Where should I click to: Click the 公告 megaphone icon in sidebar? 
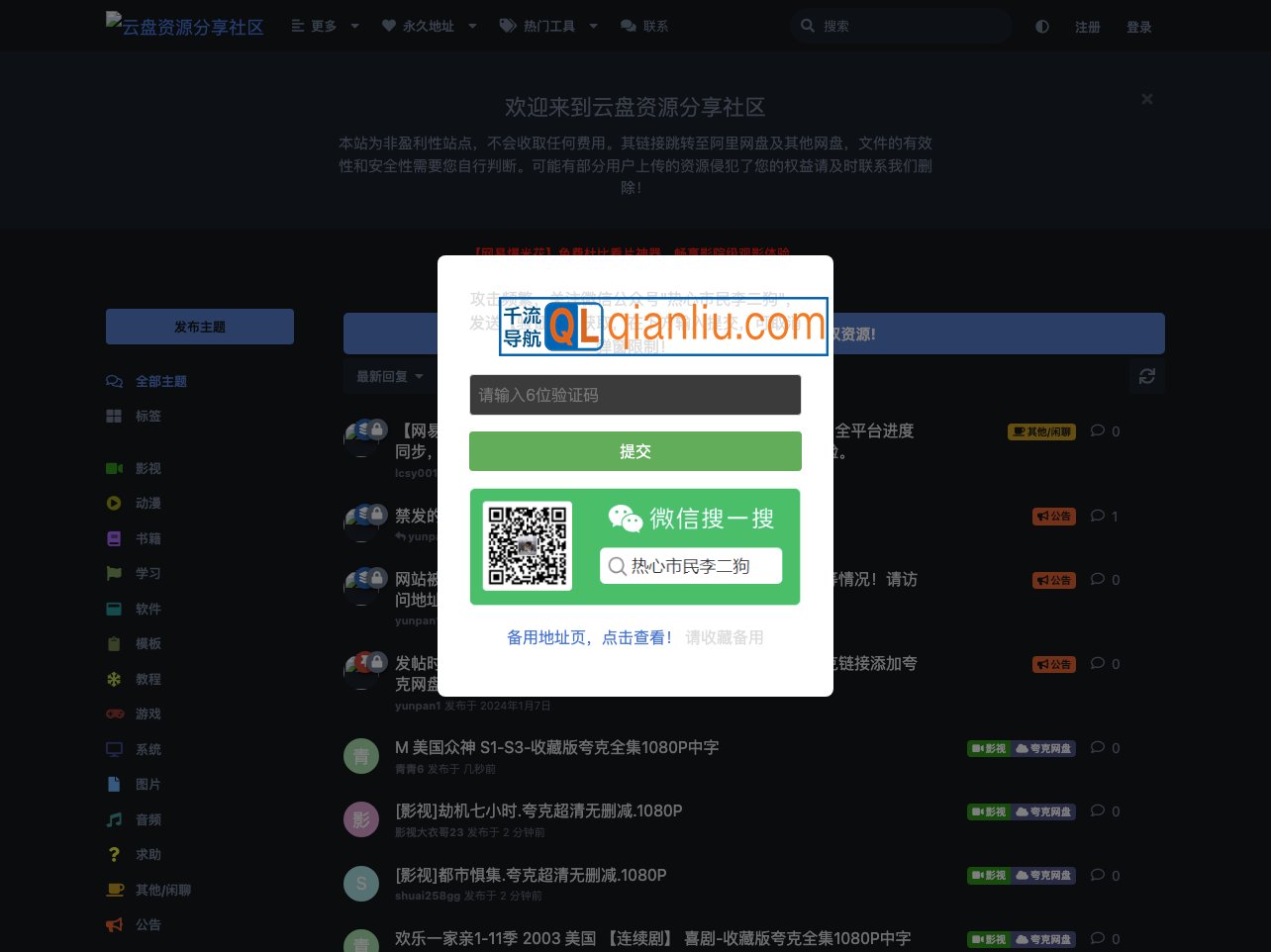tap(114, 924)
